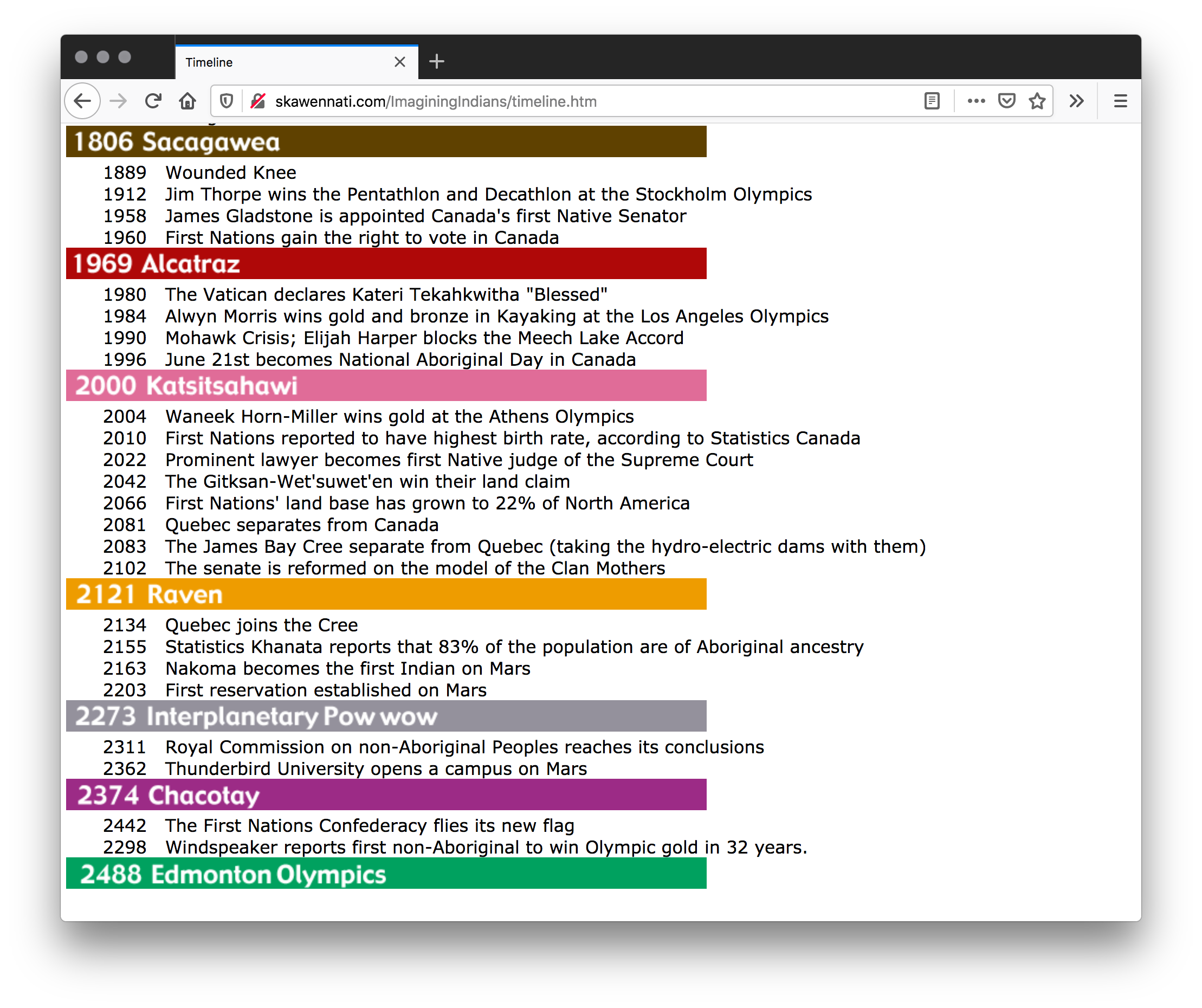
Task: Select the Timeline tab
Action: click(296, 62)
